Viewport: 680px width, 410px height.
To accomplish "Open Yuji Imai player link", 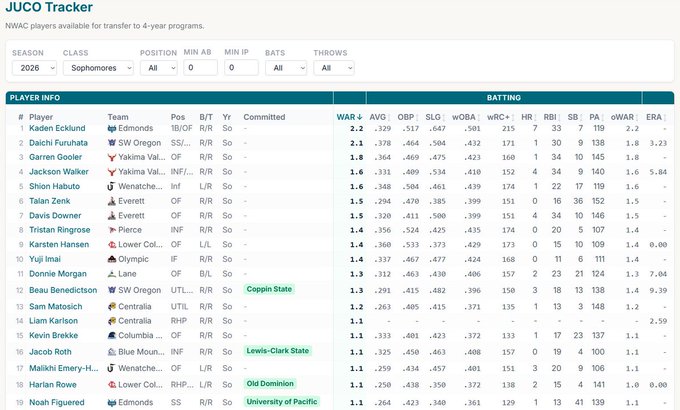I will click(x=45, y=259).
